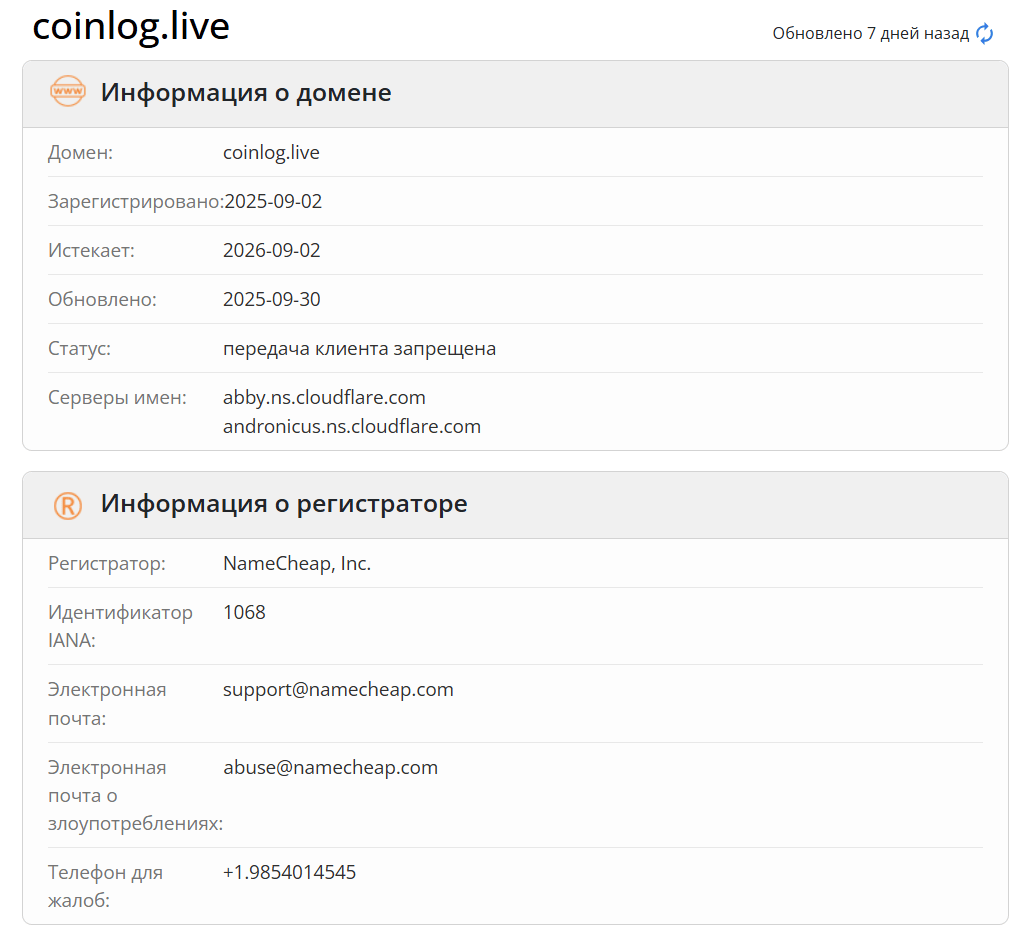Click the expiration date 2026-09-02
Viewport: 1020px width, 933px height.
(x=272, y=250)
